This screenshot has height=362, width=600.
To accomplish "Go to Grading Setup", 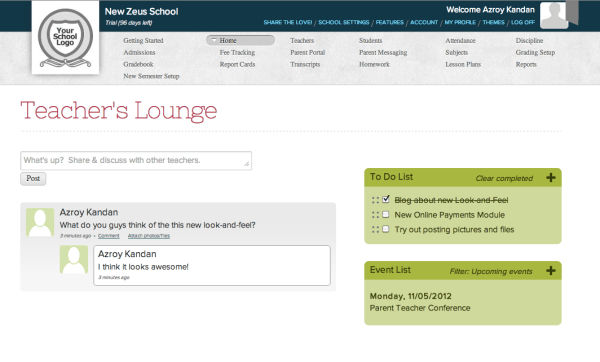I will point(535,52).
